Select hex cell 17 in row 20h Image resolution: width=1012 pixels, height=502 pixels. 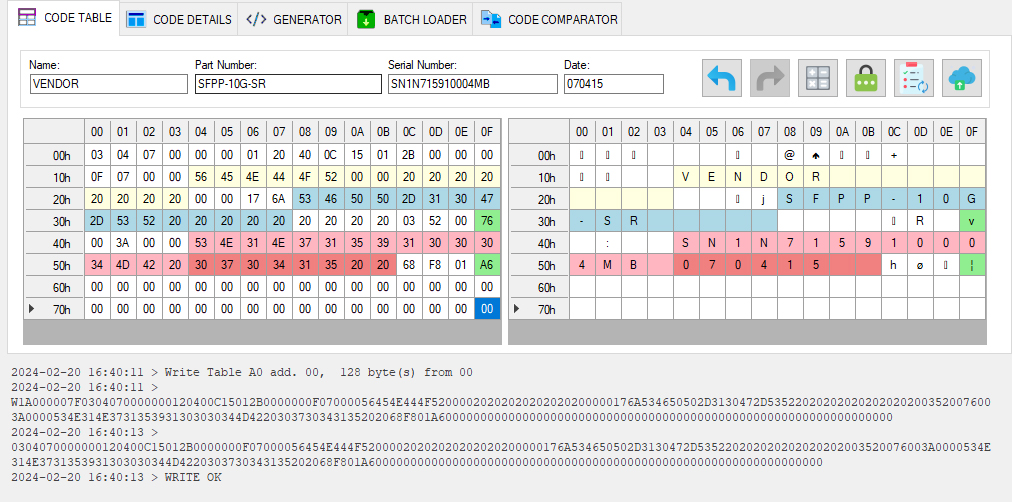(x=253, y=199)
